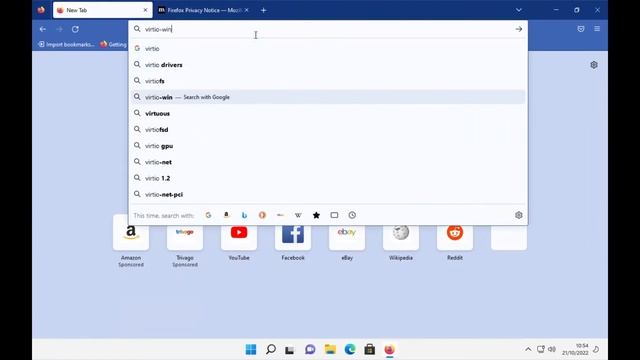Select the 'virtuous' suggestion

tap(328, 113)
